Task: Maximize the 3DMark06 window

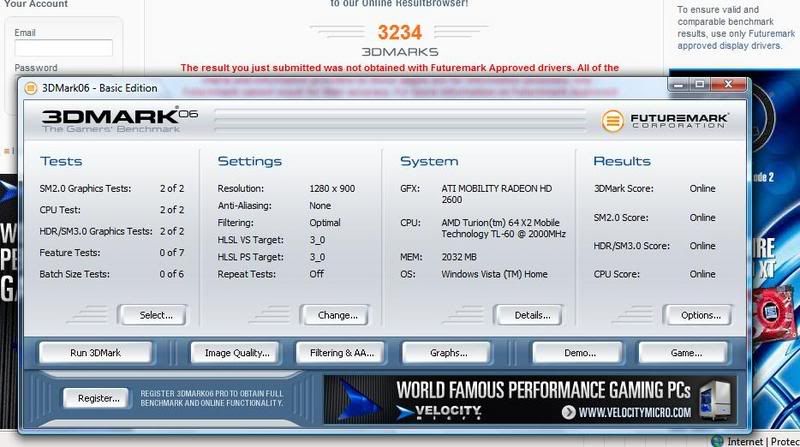Action: point(699,84)
